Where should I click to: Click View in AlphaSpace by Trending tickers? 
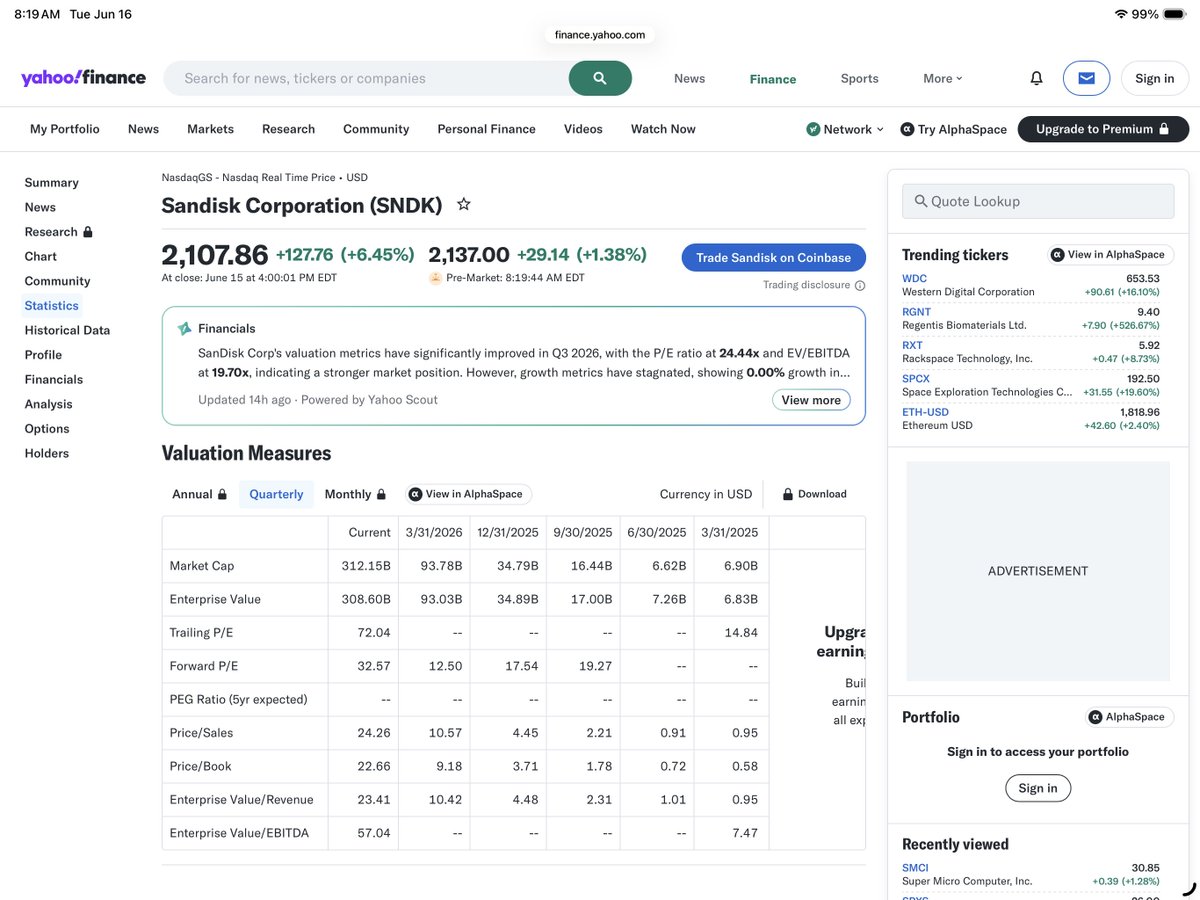tap(1111, 254)
